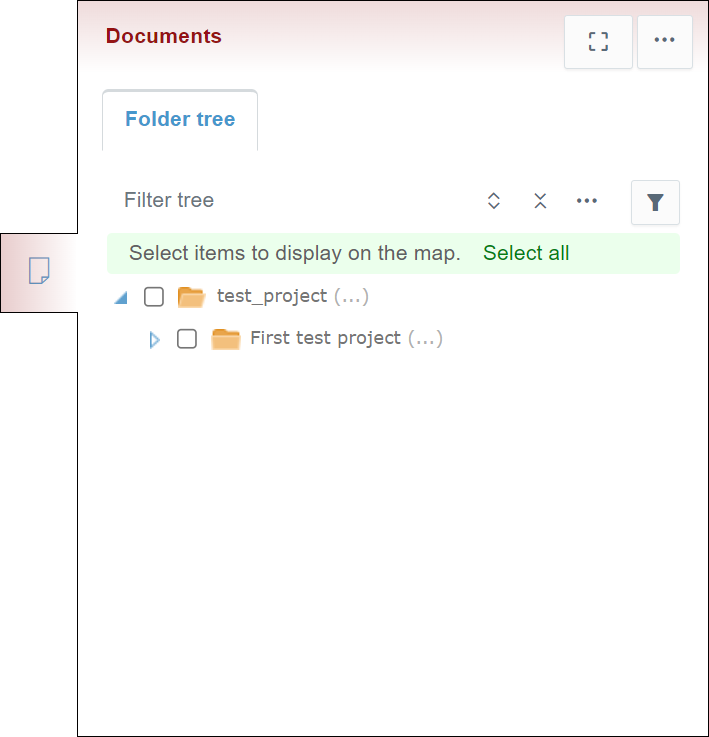Click the ellipsis next to test_project
709x737 pixels.
coord(351,296)
